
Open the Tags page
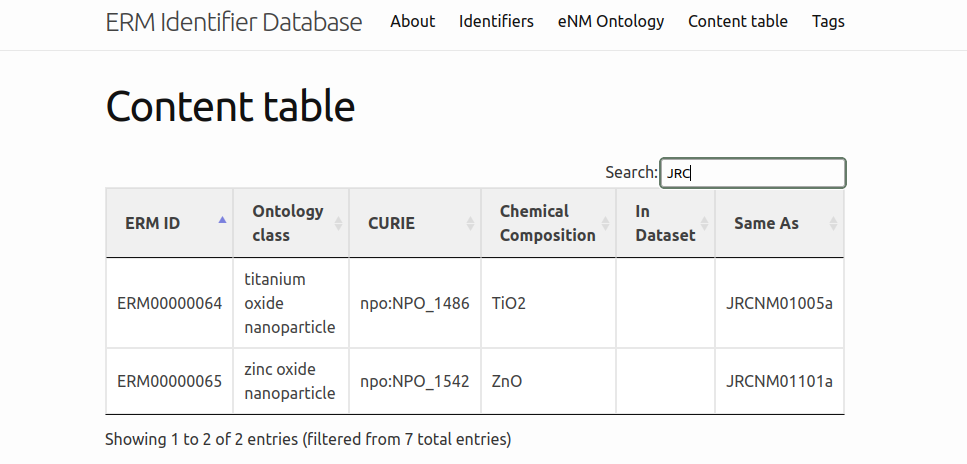click(828, 21)
